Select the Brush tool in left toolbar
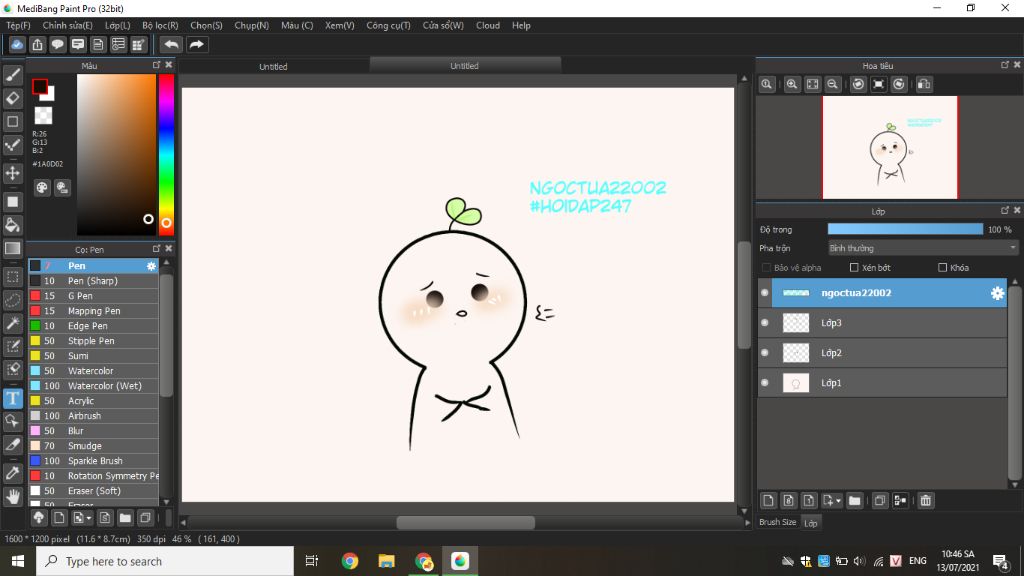 click(x=12, y=74)
